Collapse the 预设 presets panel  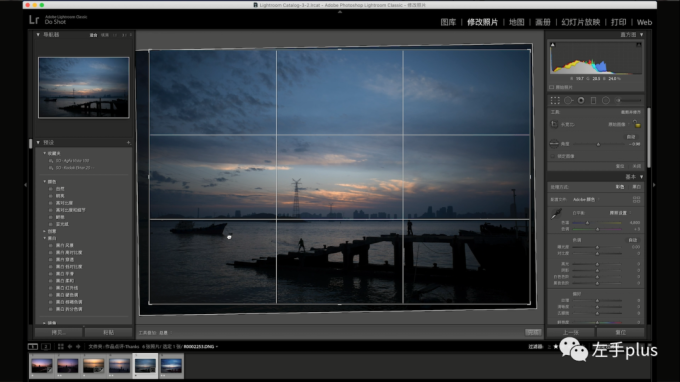(38, 143)
